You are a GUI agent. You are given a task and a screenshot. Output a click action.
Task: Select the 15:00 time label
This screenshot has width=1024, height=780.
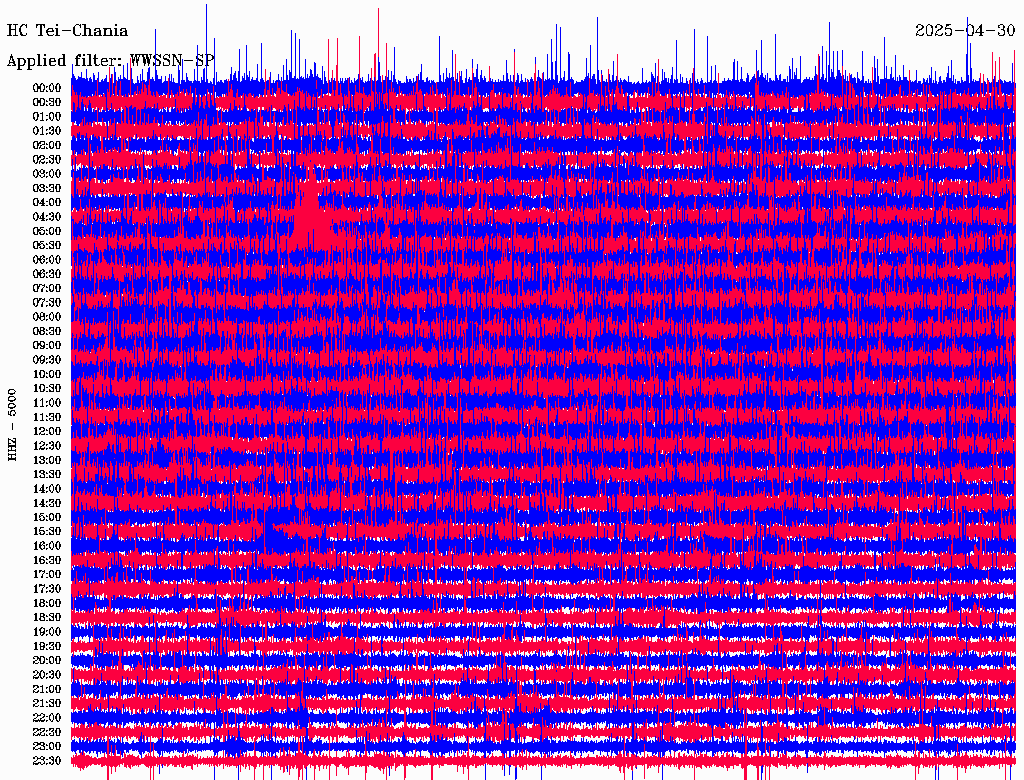tap(47, 517)
